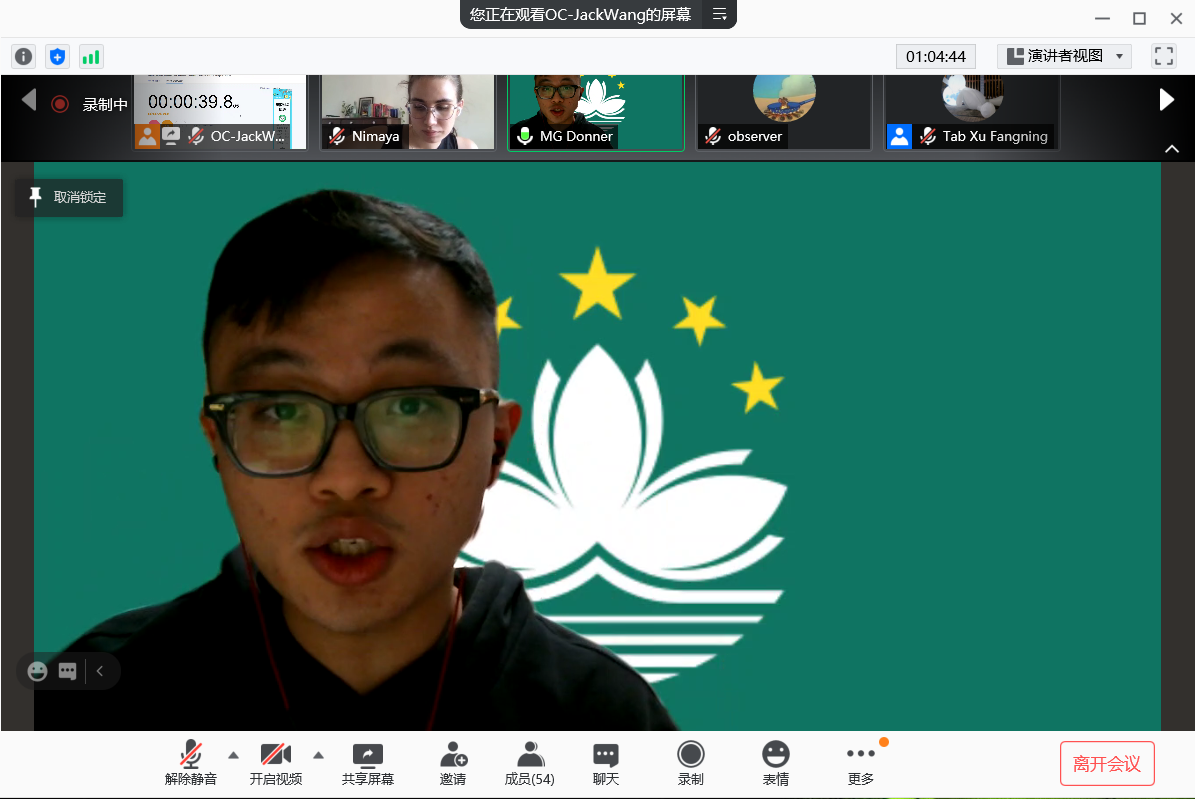Screen dimensions: 1195x799
Task: Select Tab Xu Fangning's thumbnail
Action: pyautogui.click(x=972, y=112)
